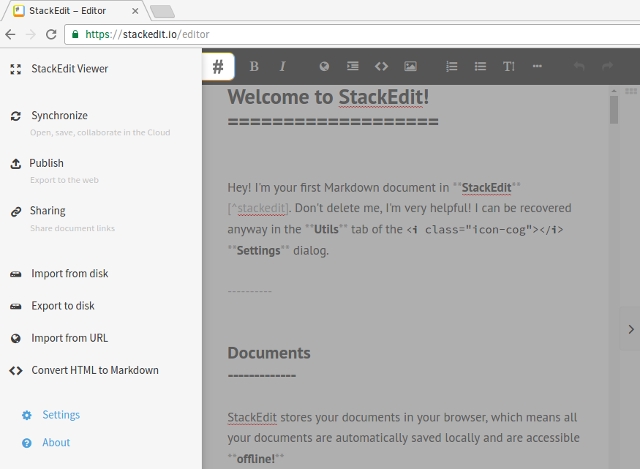This screenshot has width=640, height=469.
Task: Click the Import from URL globe icon
Action: pos(16,338)
